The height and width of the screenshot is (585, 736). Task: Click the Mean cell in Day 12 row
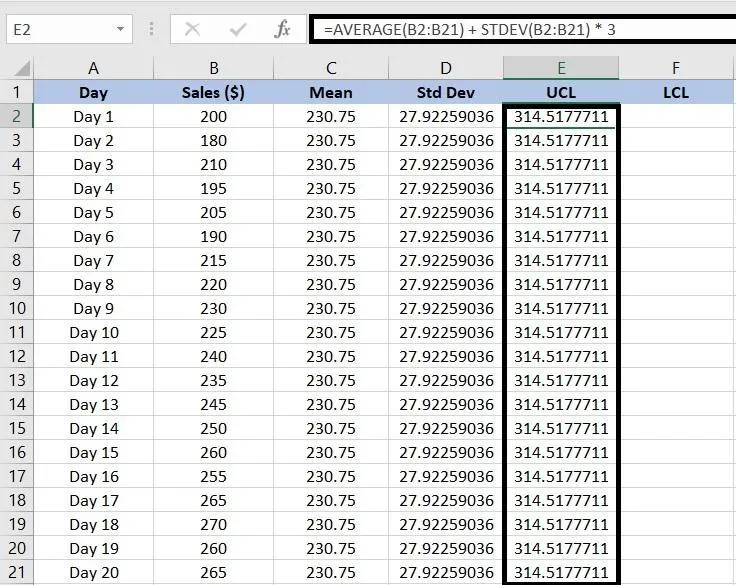(x=331, y=380)
